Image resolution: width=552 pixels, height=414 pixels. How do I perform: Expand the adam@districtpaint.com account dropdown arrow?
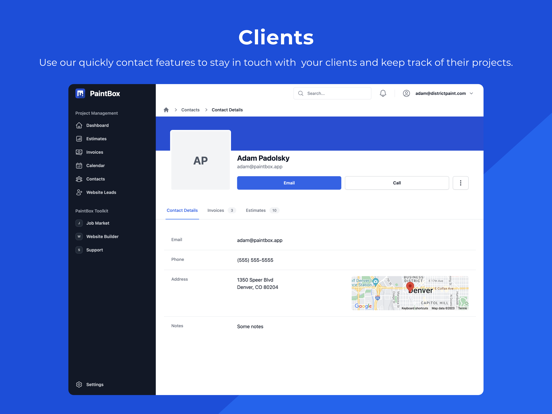pyautogui.click(x=471, y=93)
